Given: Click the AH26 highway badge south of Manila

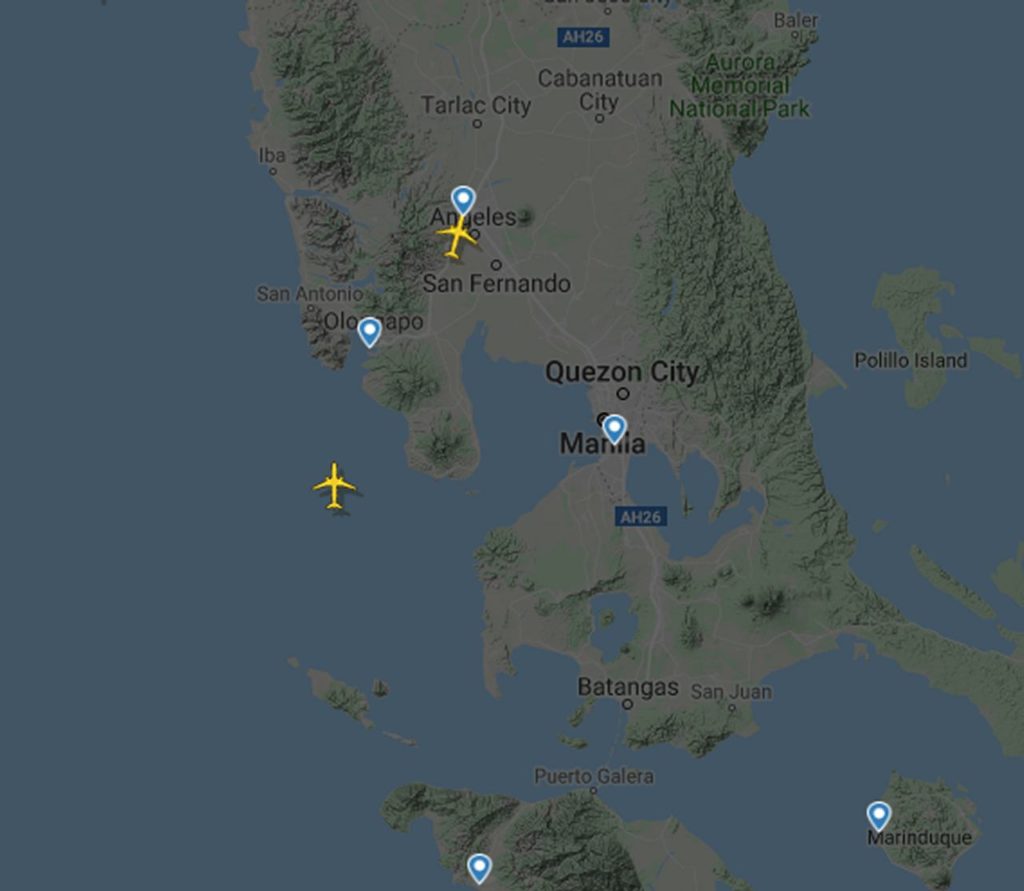Looking at the screenshot, I should [641, 517].
